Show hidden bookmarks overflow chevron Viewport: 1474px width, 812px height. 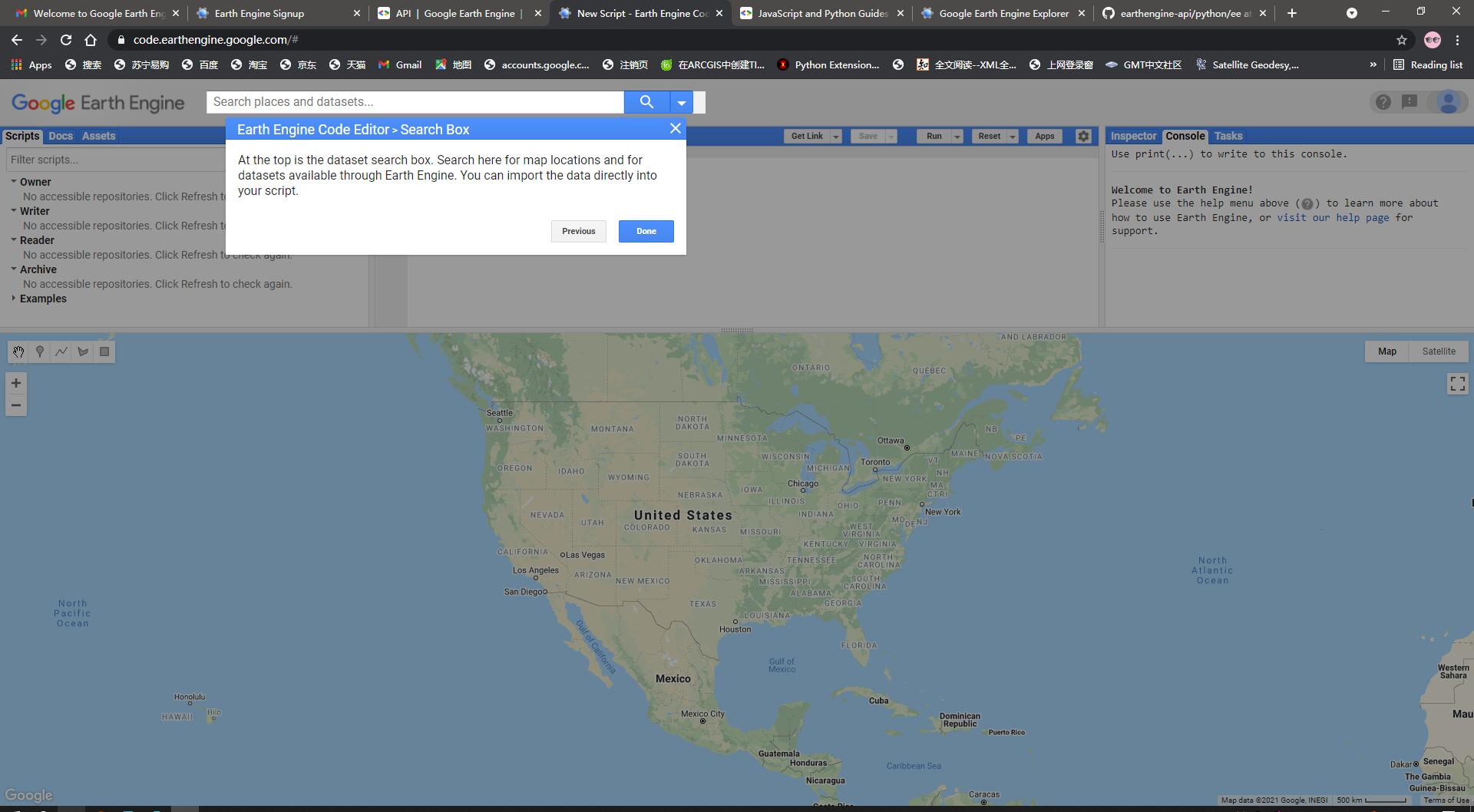click(1373, 65)
